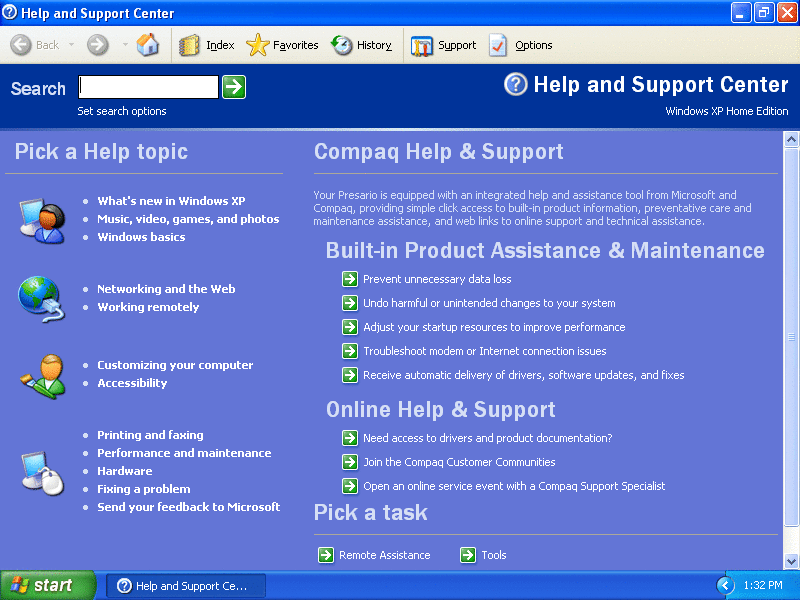Open the Options checklist icon
The height and width of the screenshot is (600, 800).
point(498,45)
